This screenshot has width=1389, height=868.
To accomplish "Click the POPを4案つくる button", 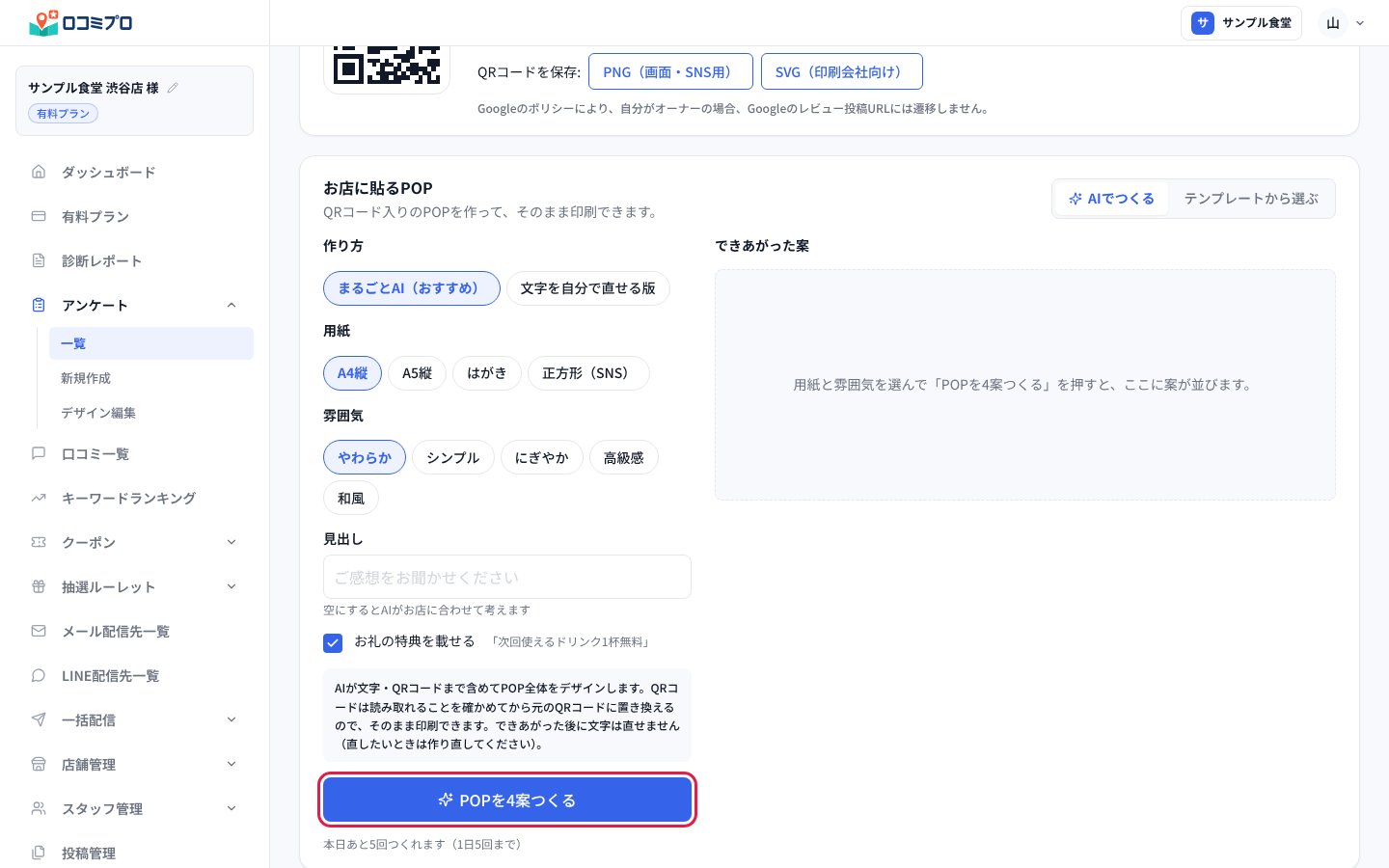I will click(x=507, y=800).
